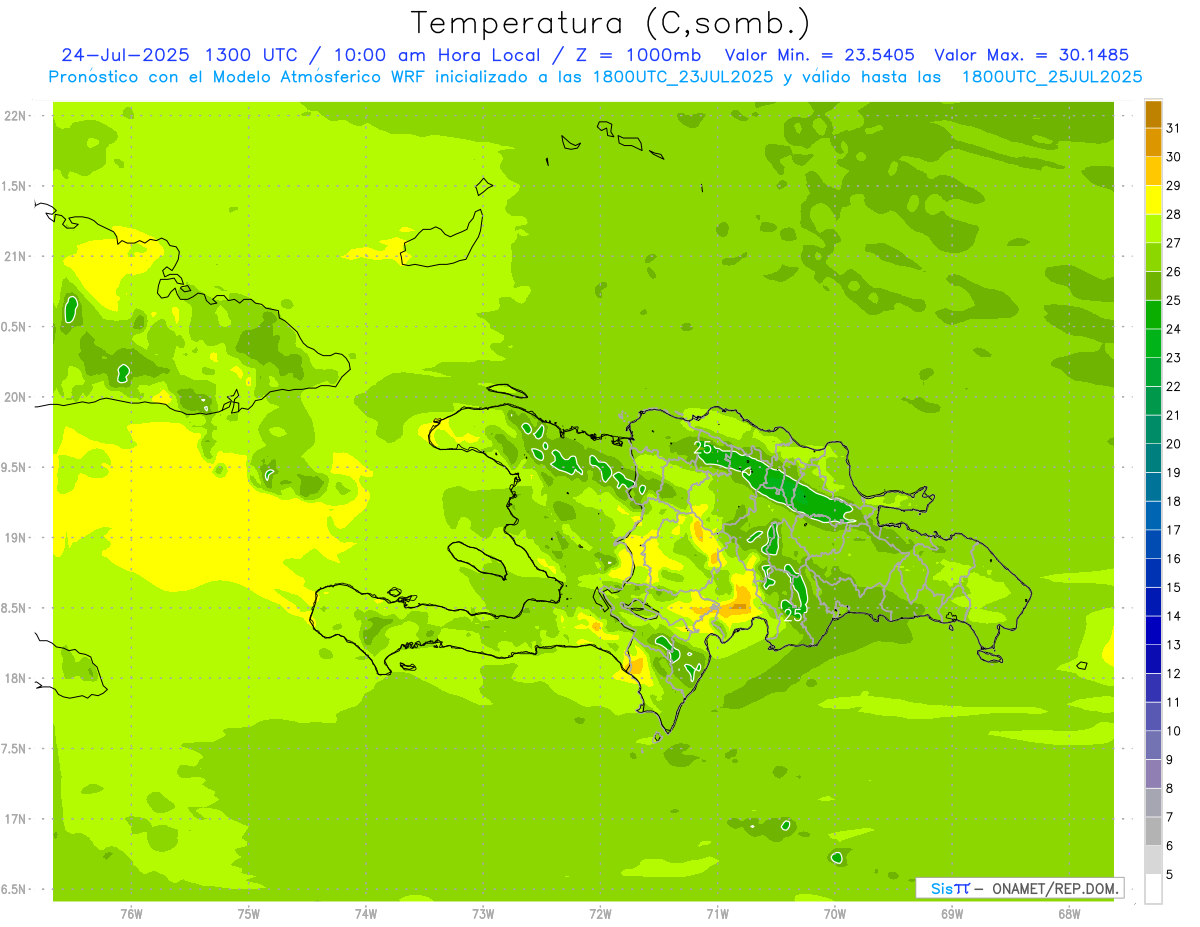The height and width of the screenshot is (927, 1200).
Task: Click the '25' contour label near 19.5N
Action: (703, 447)
